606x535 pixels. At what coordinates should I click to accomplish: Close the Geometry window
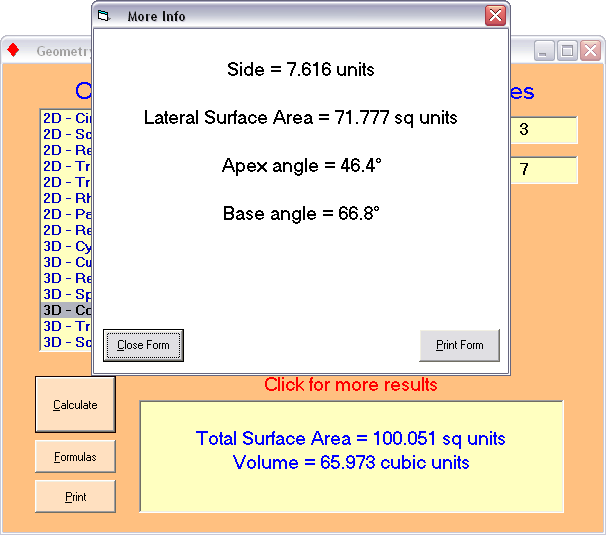[591, 51]
